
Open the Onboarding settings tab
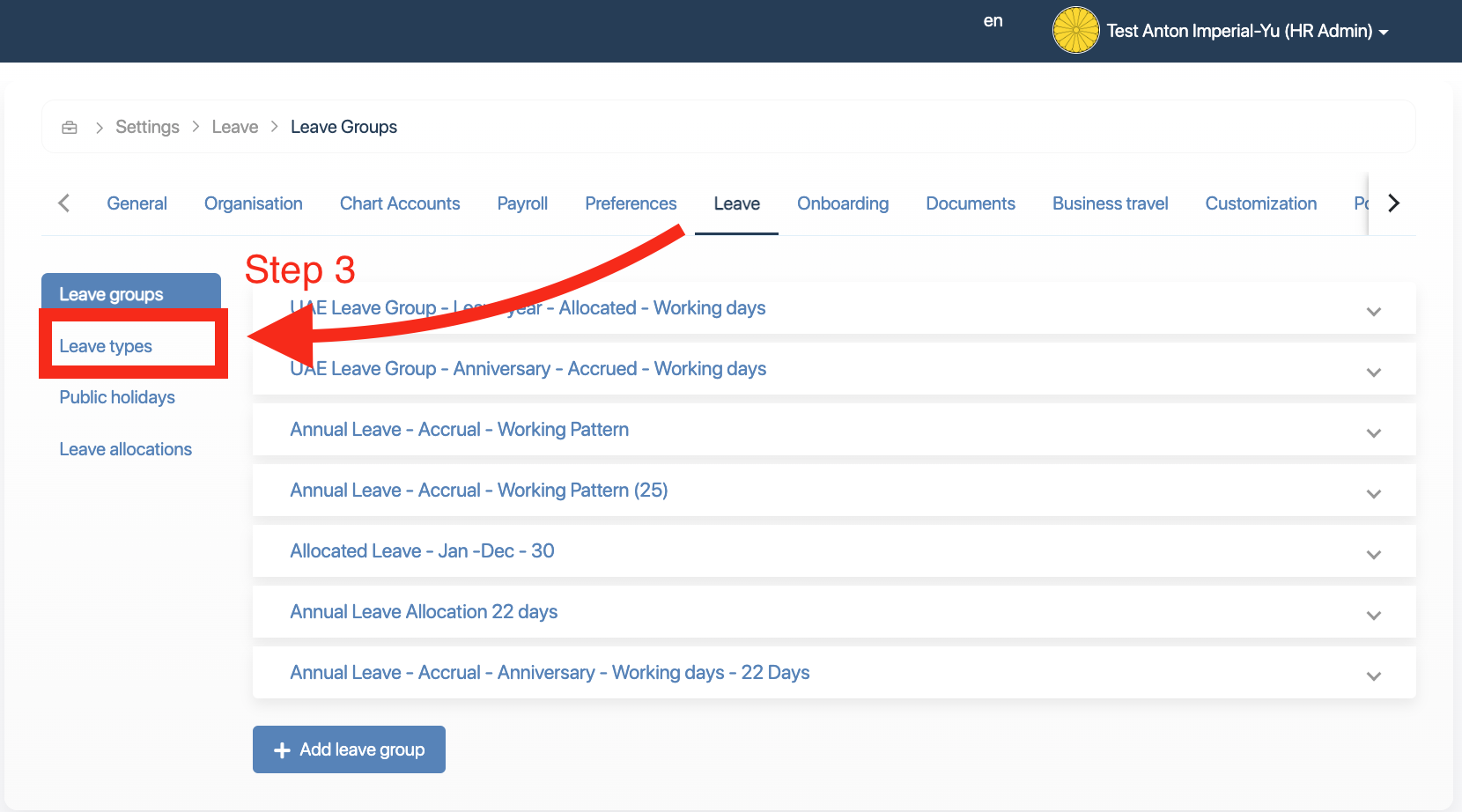tap(842, 203)
